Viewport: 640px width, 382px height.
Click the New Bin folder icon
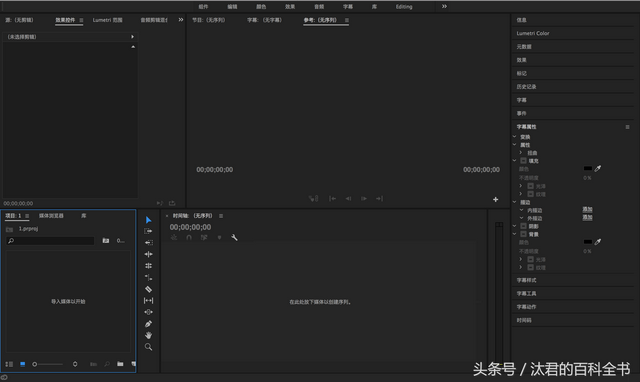(120, 364)
